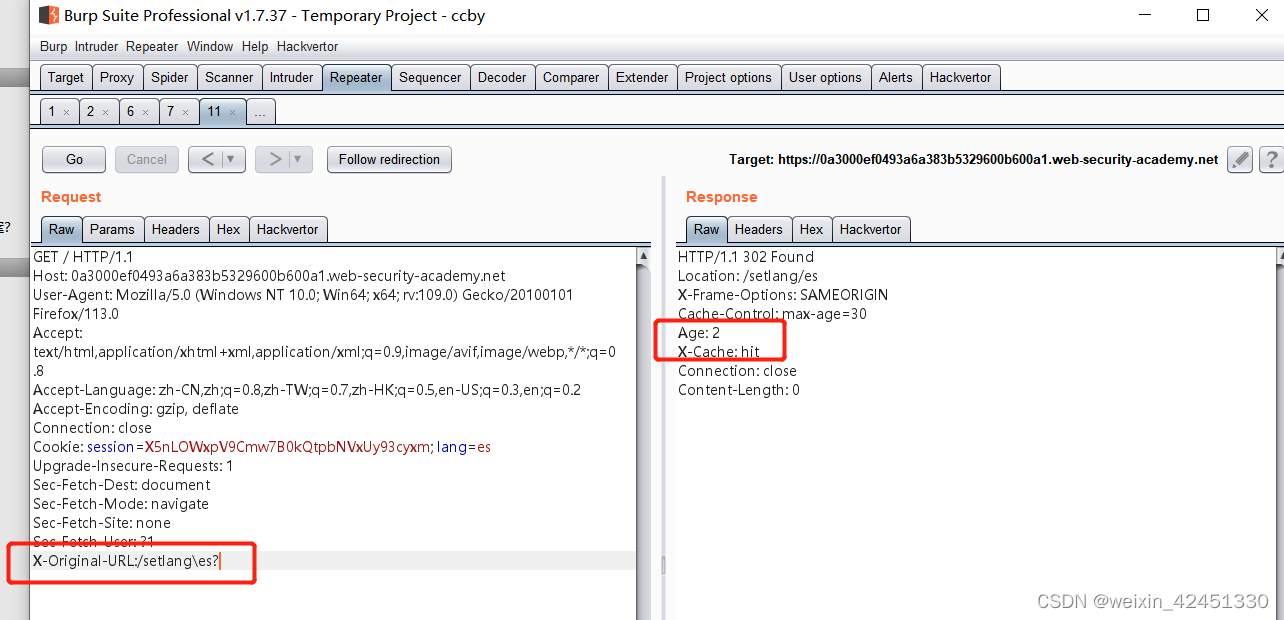The height and width of the screenshot is (620, 1284).
Task: Switch to the Decoder tab
Action: click(502, 78)
